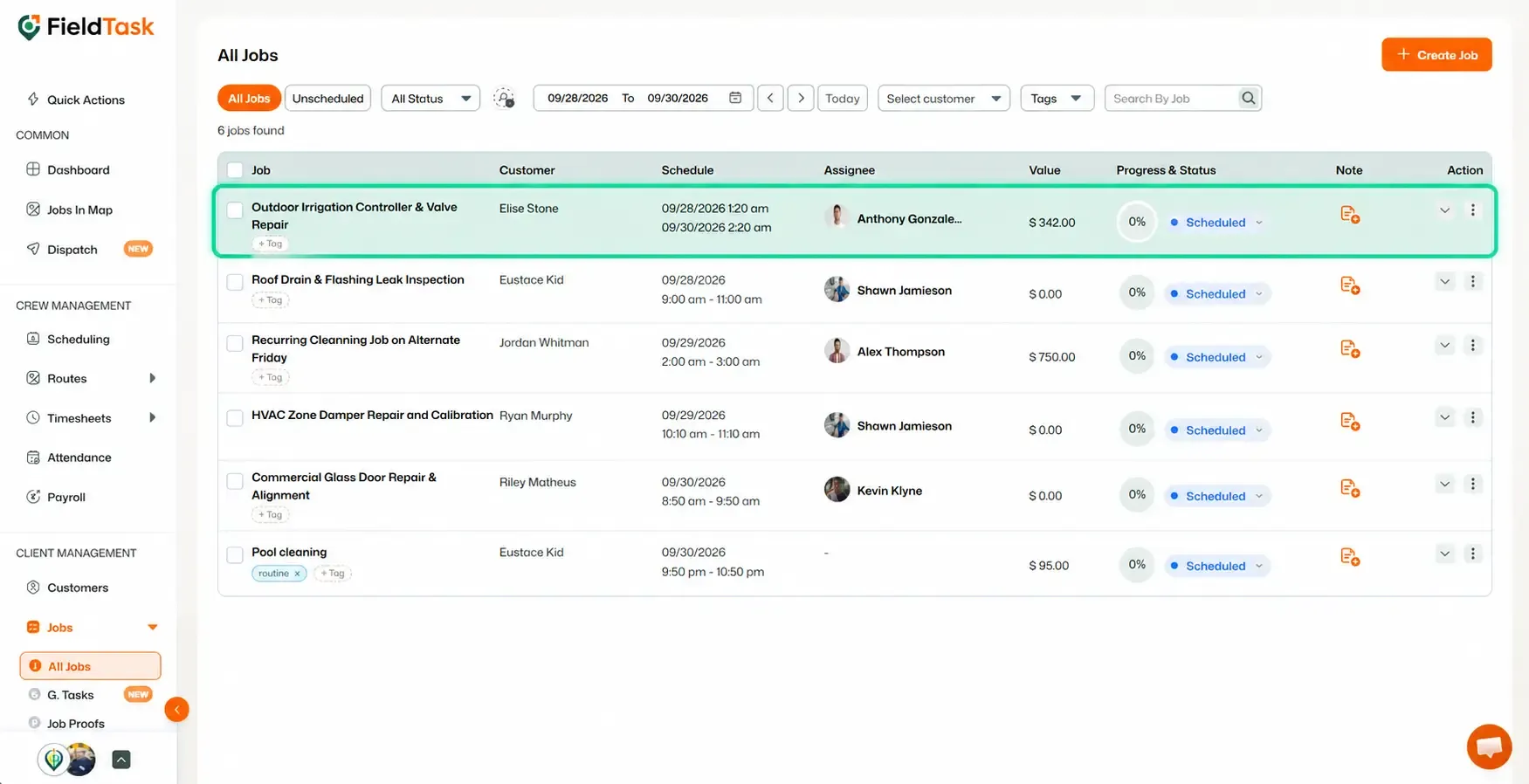Open the date range calendar picker icon
The image size is (1529, 784).
click(735, 98)
